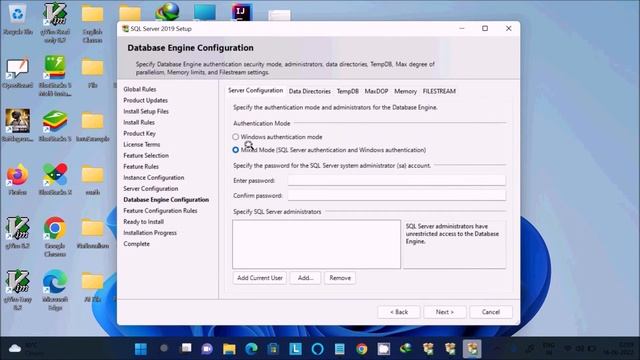Image resolution: width=640 pixels, height=360 pixels.
Task: Focus the Enter password field
Action: [397, 180]
